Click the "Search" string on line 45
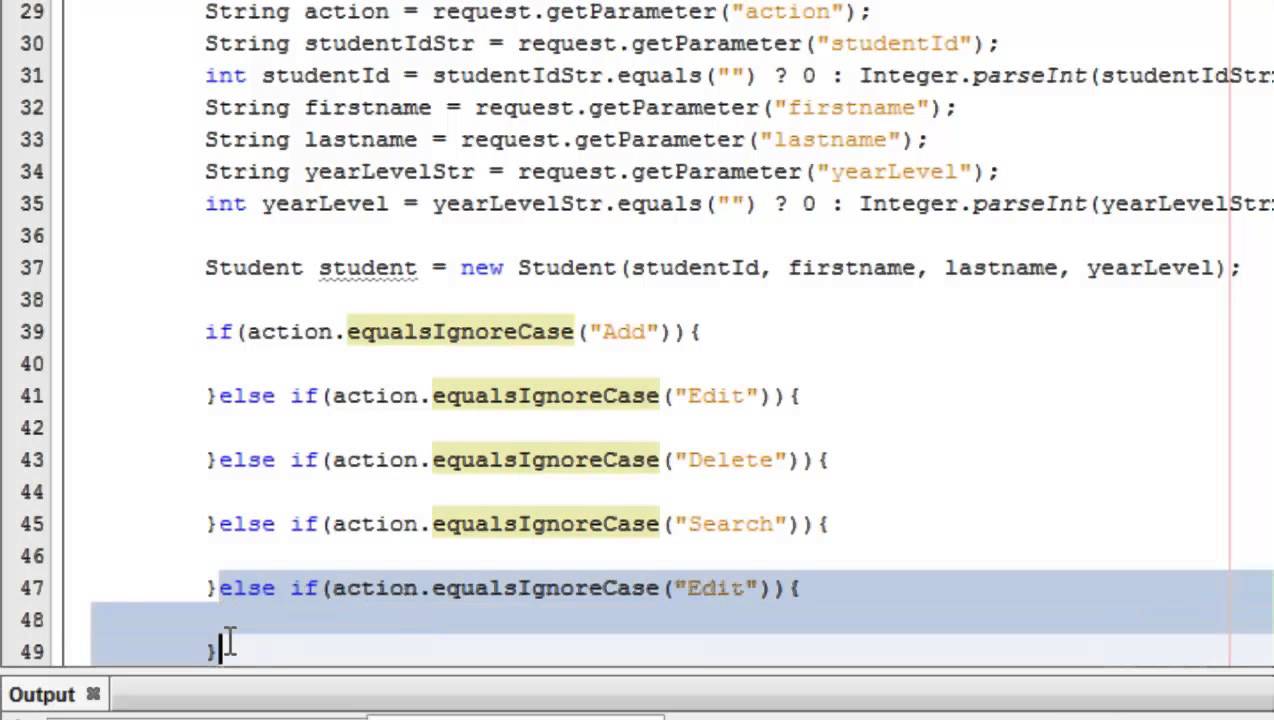 click(731, 524)
